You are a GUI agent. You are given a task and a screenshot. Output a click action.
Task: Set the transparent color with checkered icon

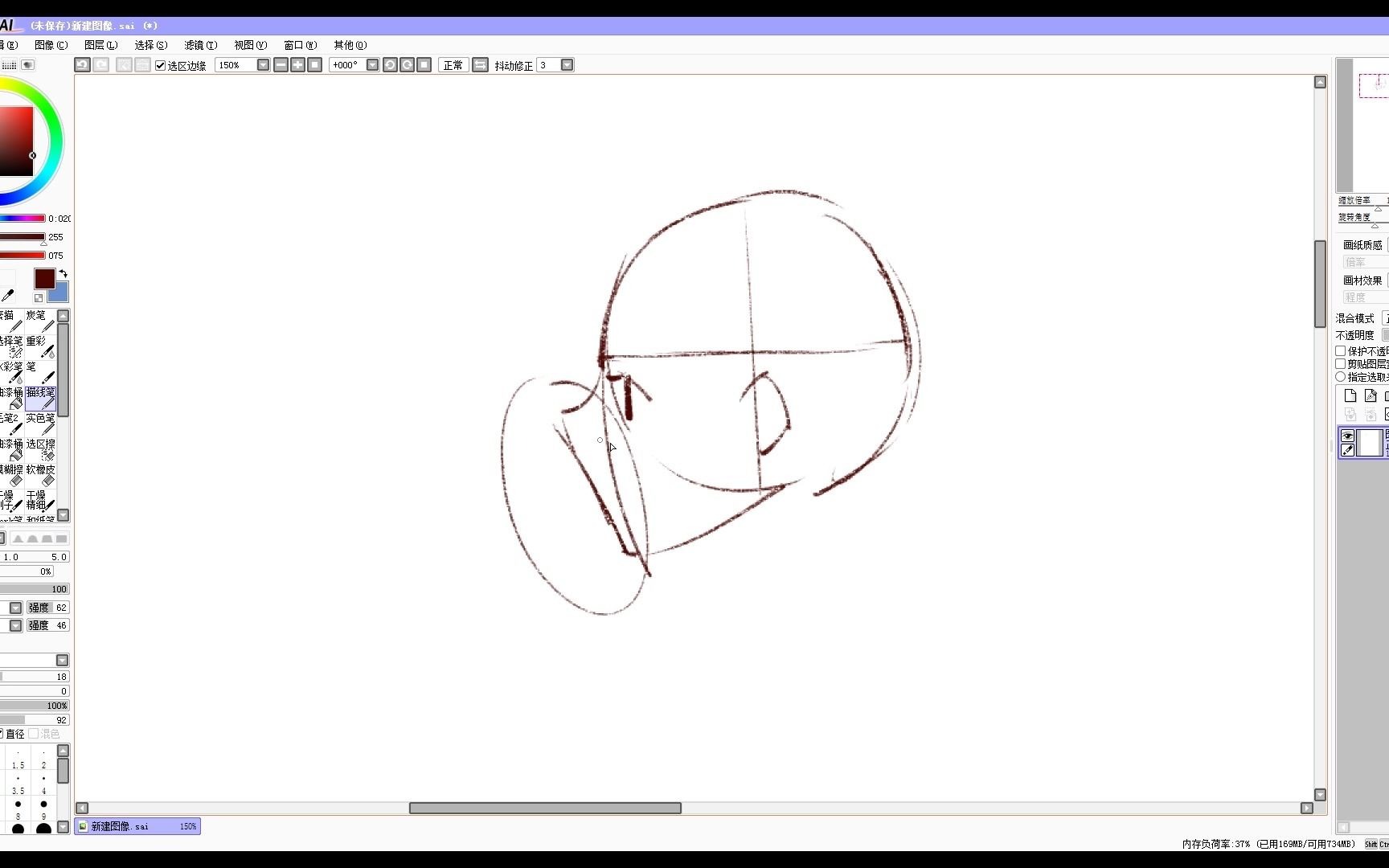tap(38, 297)
